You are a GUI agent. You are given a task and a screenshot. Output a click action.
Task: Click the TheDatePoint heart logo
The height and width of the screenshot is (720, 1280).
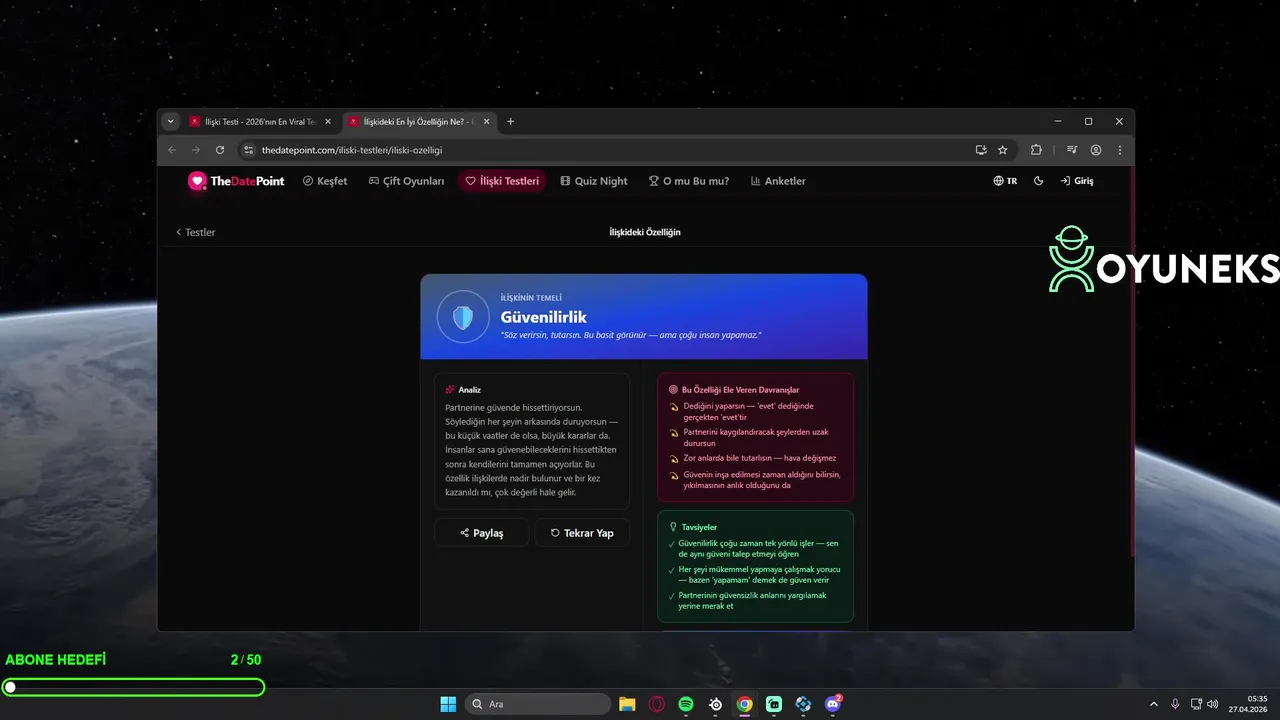(x=197, y=181)
